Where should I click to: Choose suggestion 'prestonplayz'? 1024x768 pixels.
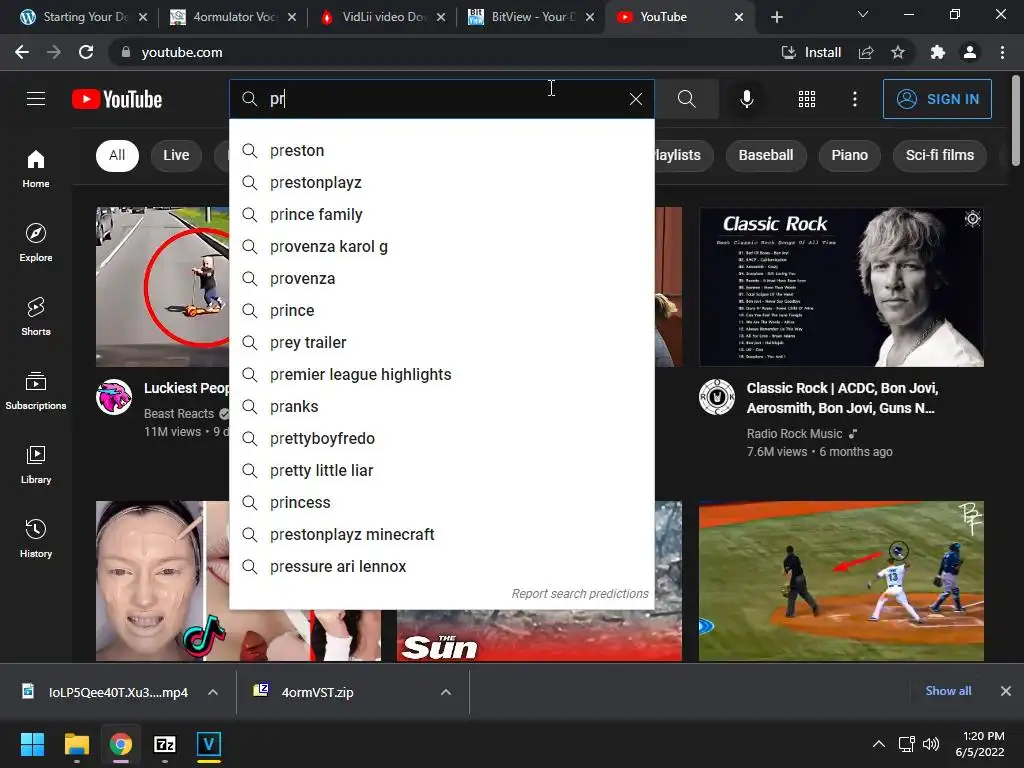point(442,183)
